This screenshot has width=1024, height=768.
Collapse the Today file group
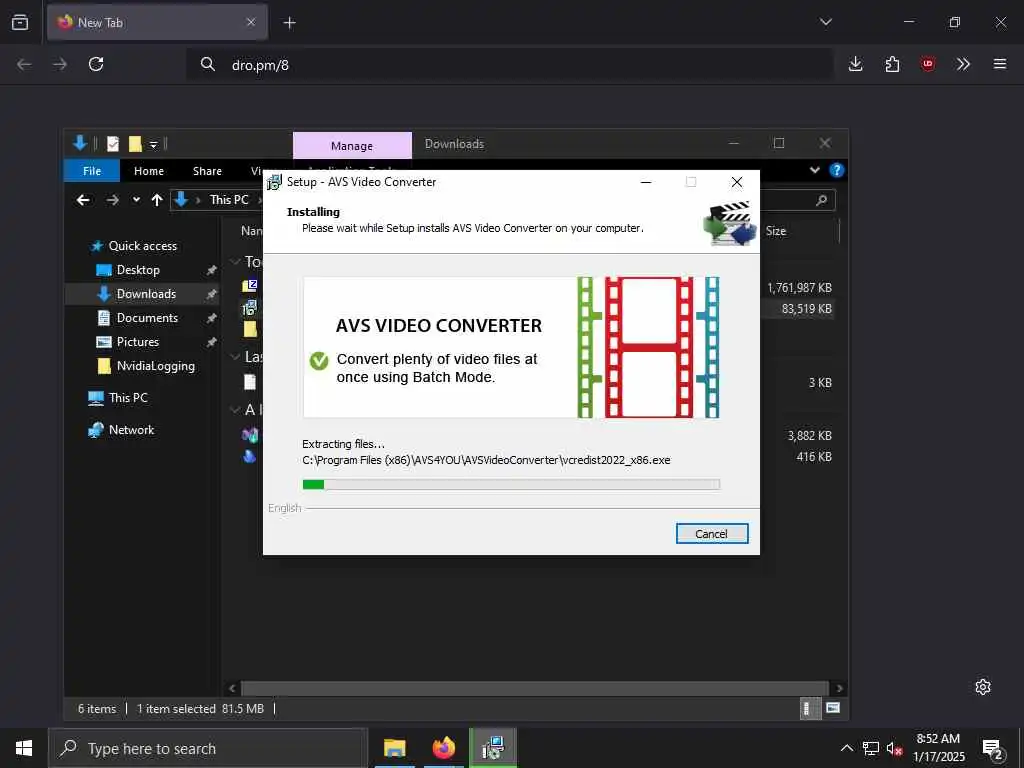tap(235, 262)
